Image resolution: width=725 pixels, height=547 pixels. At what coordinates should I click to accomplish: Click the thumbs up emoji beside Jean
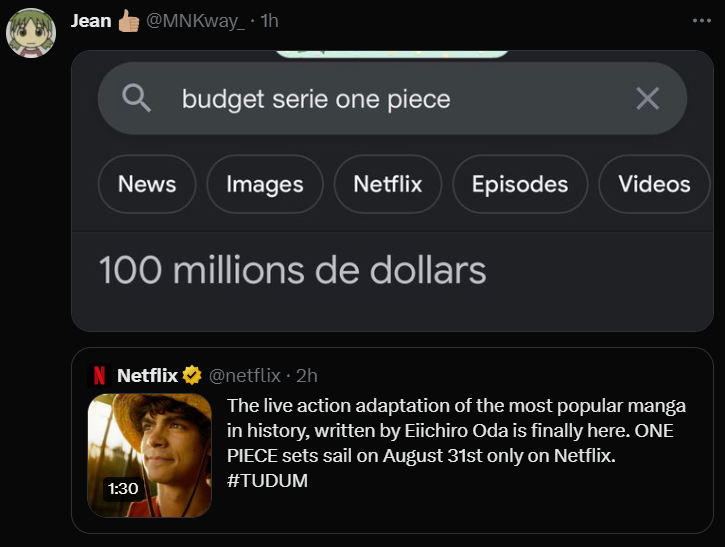coord(130,21)
